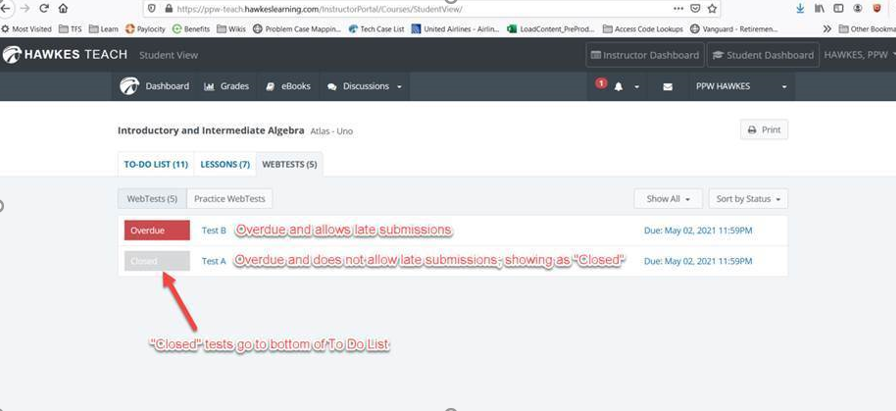Screen dimensions: 896x411
Task: Open the Library icon in toolbar
Action: click(819, 9)
